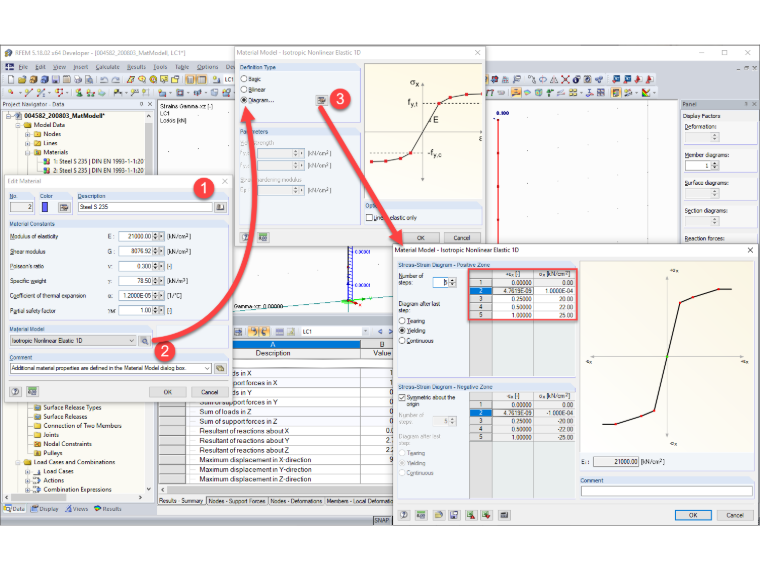Viewport: 760px width, 570px height.
Task: Click OK in the small Material Model dialog
Action: 420,238
